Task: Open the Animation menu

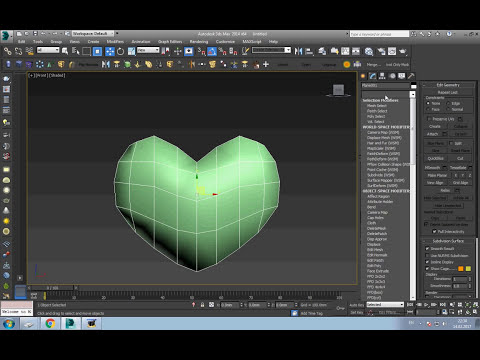Action: (141, 42)
